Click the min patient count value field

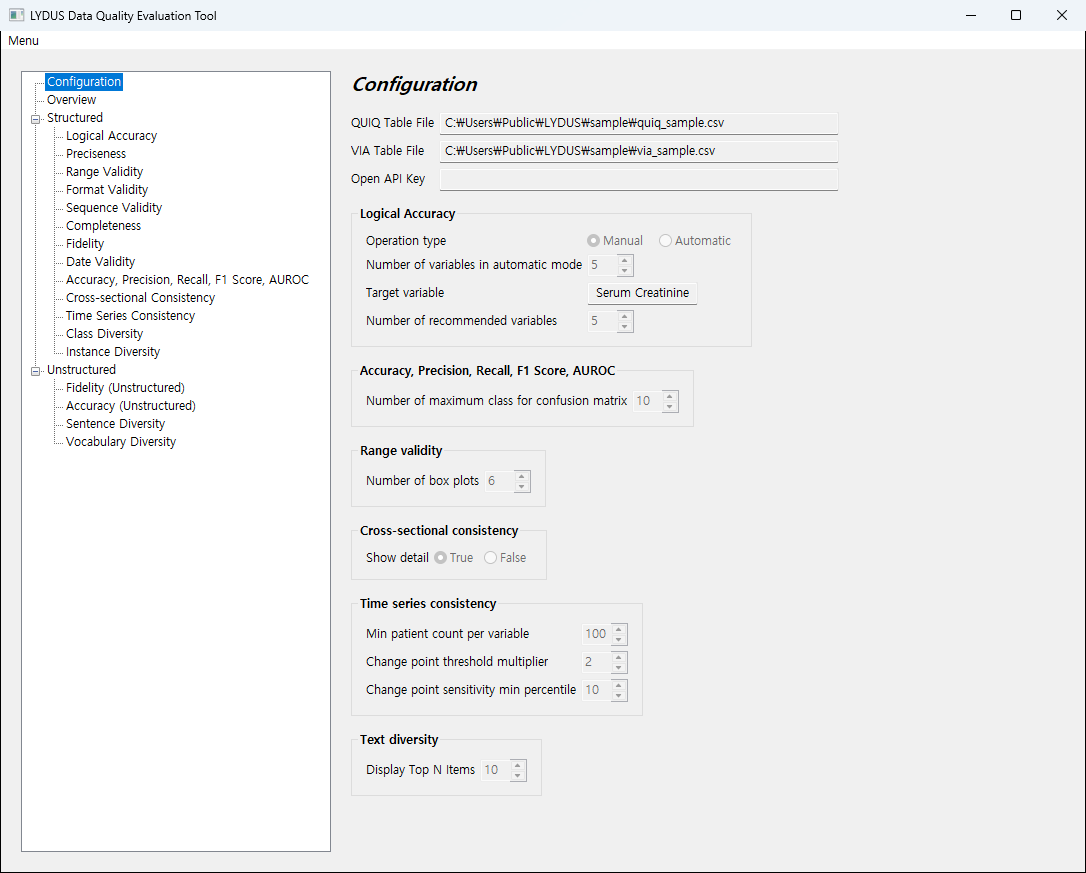(597, 635)
